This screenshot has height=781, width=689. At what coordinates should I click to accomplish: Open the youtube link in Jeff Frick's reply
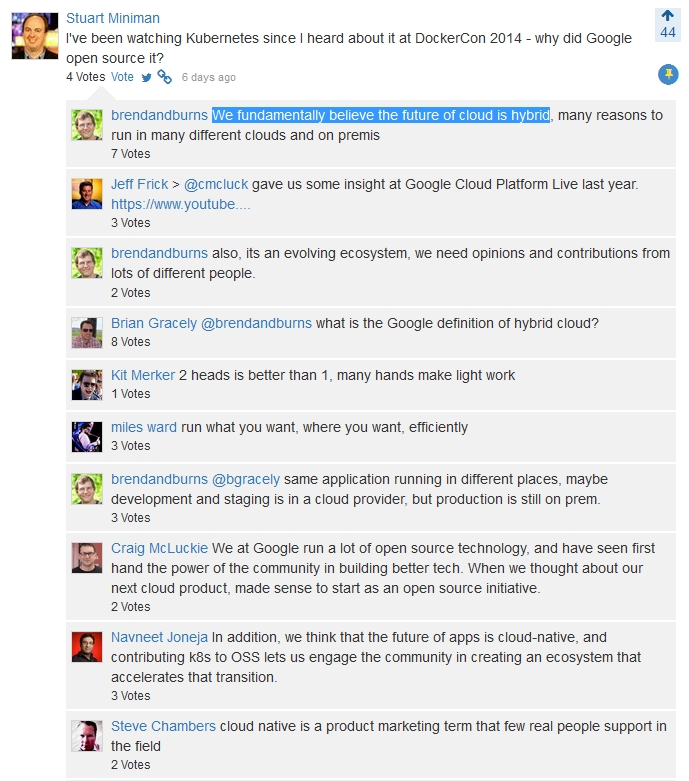click(180, 204)
